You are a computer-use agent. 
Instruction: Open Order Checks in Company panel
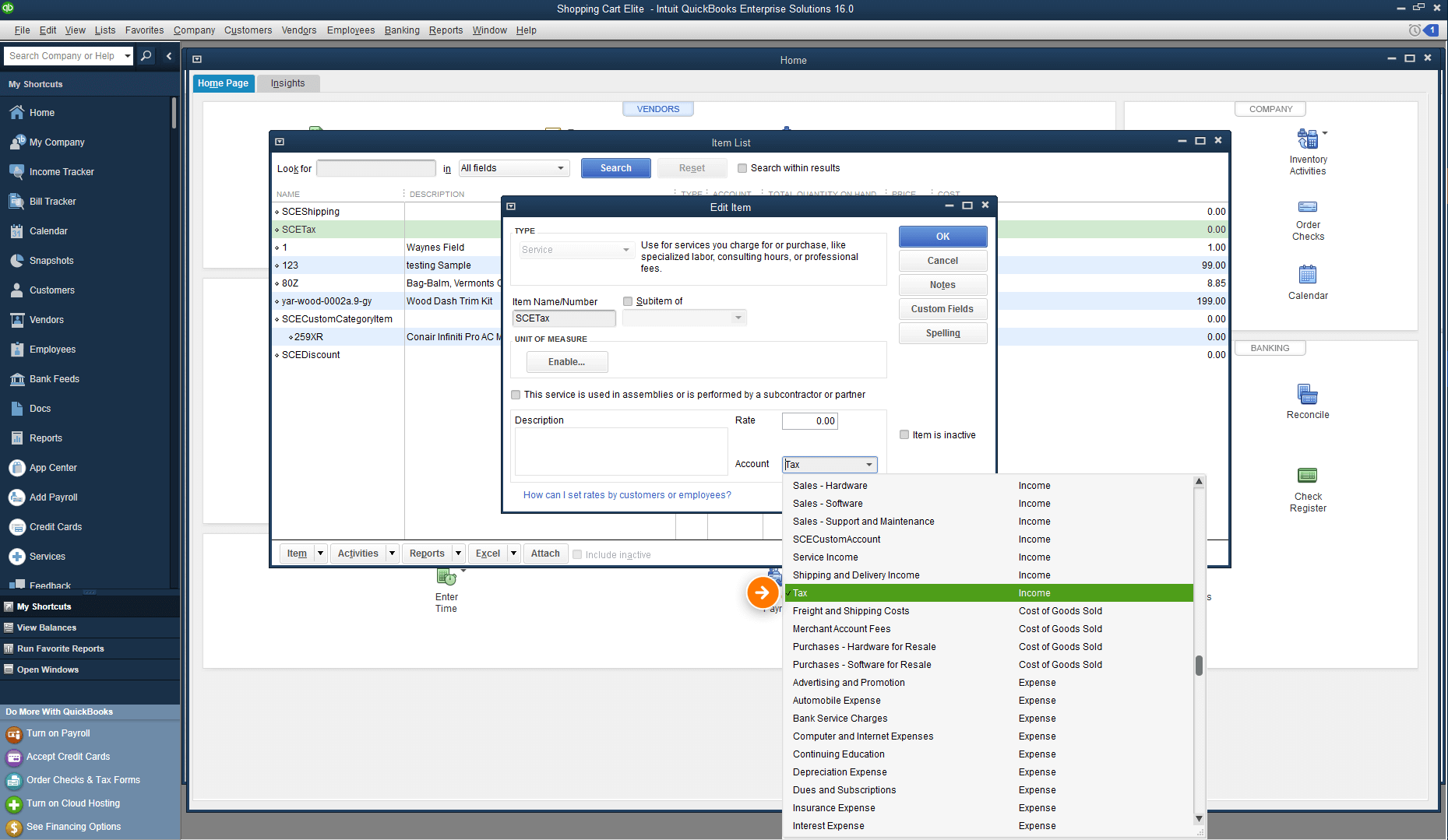tap(1308, 220)
